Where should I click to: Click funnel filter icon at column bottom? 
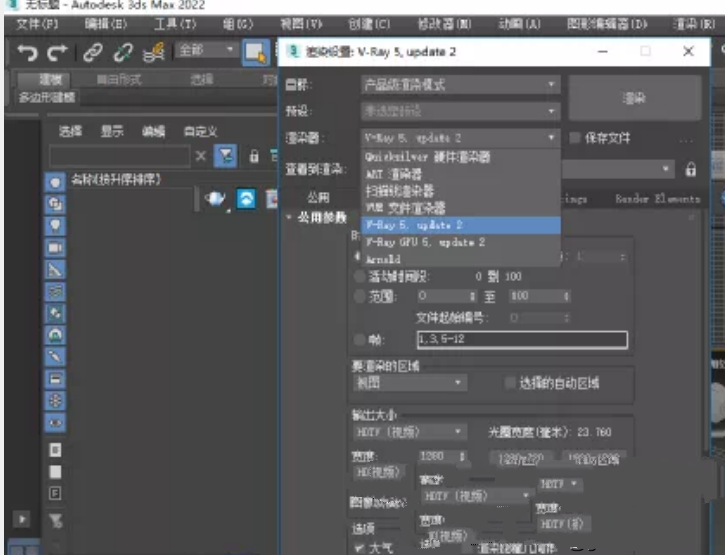point(55,521)
